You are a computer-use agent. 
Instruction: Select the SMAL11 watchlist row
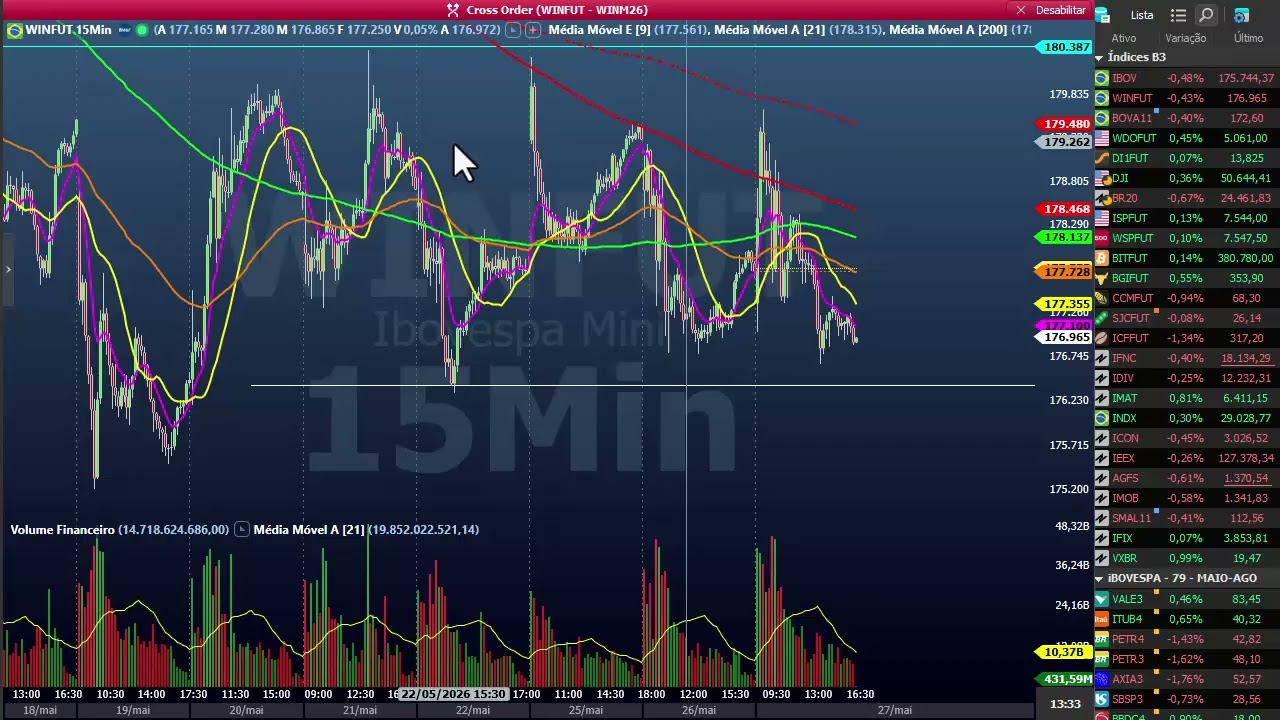[x=1187, y=518]
